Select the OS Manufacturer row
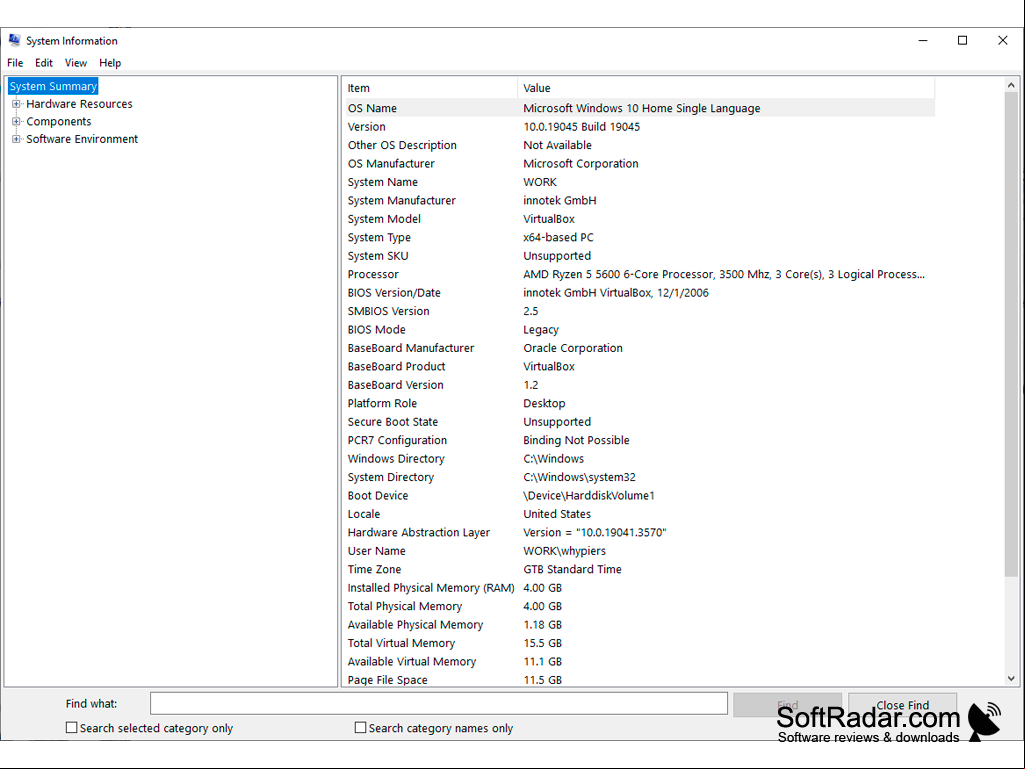The image size is (1025, 769). tap(641, 163)
